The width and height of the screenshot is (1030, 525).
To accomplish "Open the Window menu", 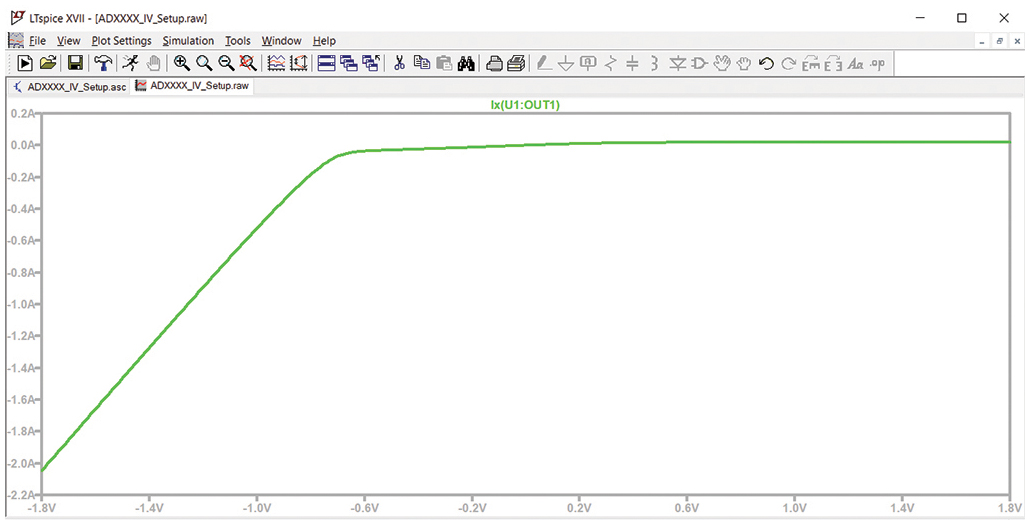I will pos(281,41).
